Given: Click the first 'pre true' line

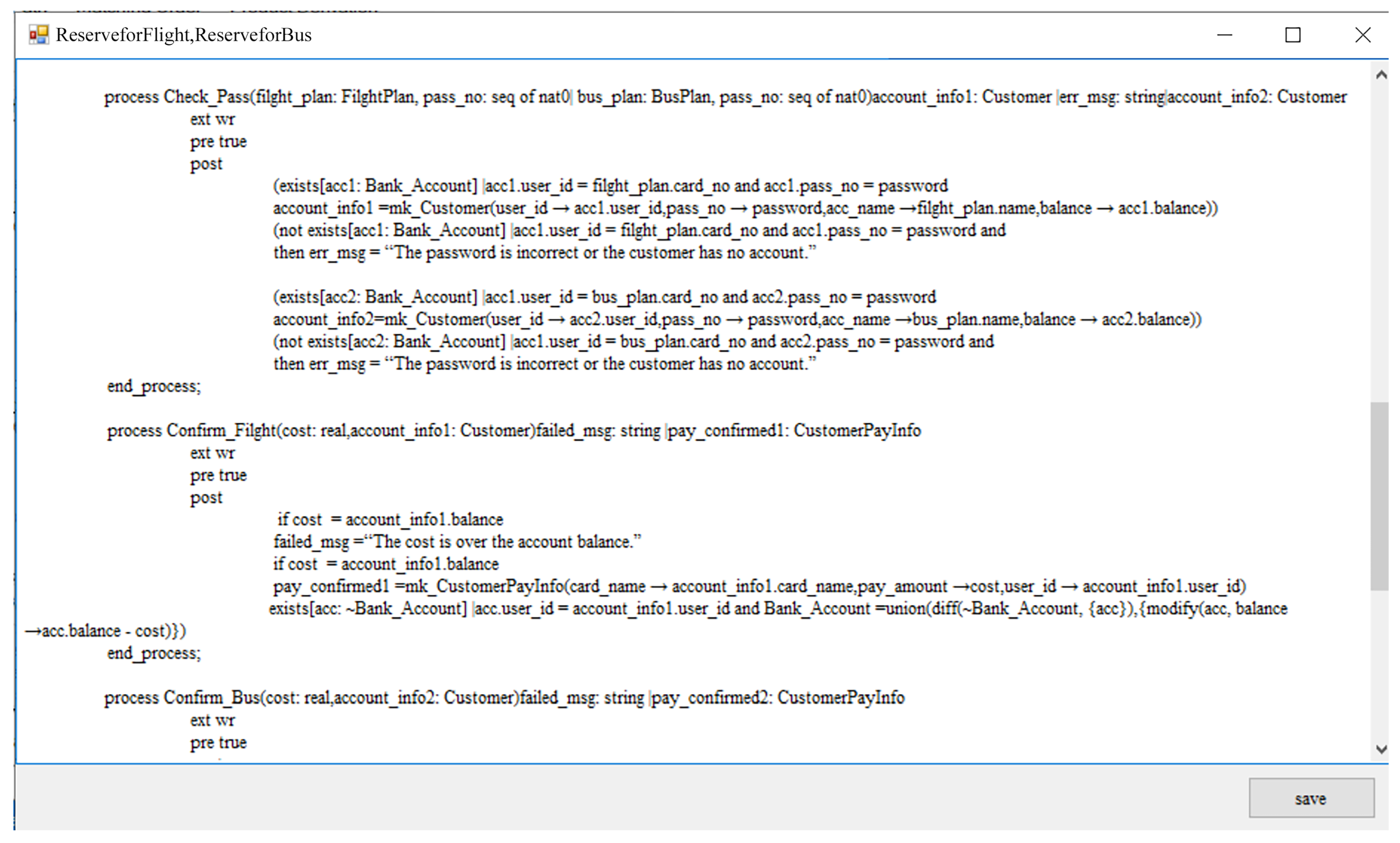Looking at the screenshot, I should coord(218,141).
